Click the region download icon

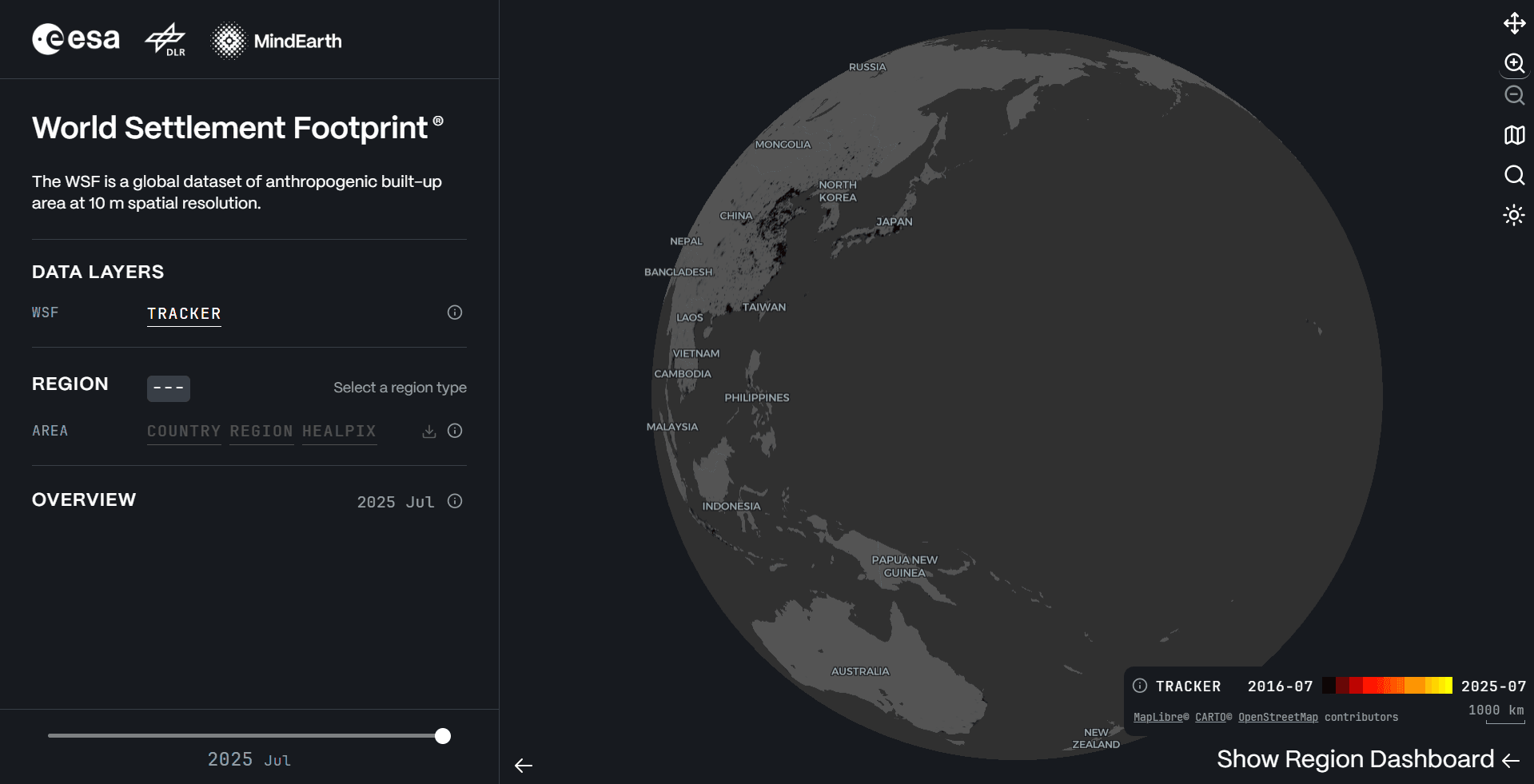[x=429, y=432]
